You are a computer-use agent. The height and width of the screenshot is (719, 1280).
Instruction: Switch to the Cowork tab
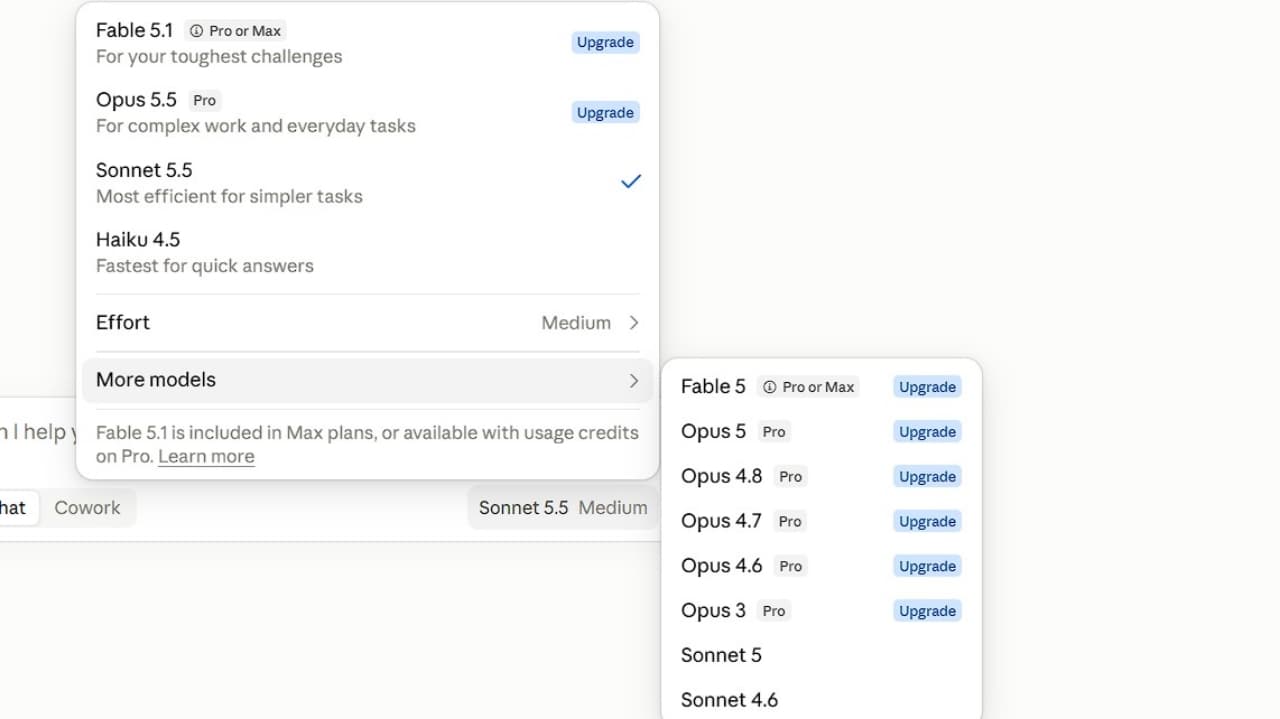87,507
